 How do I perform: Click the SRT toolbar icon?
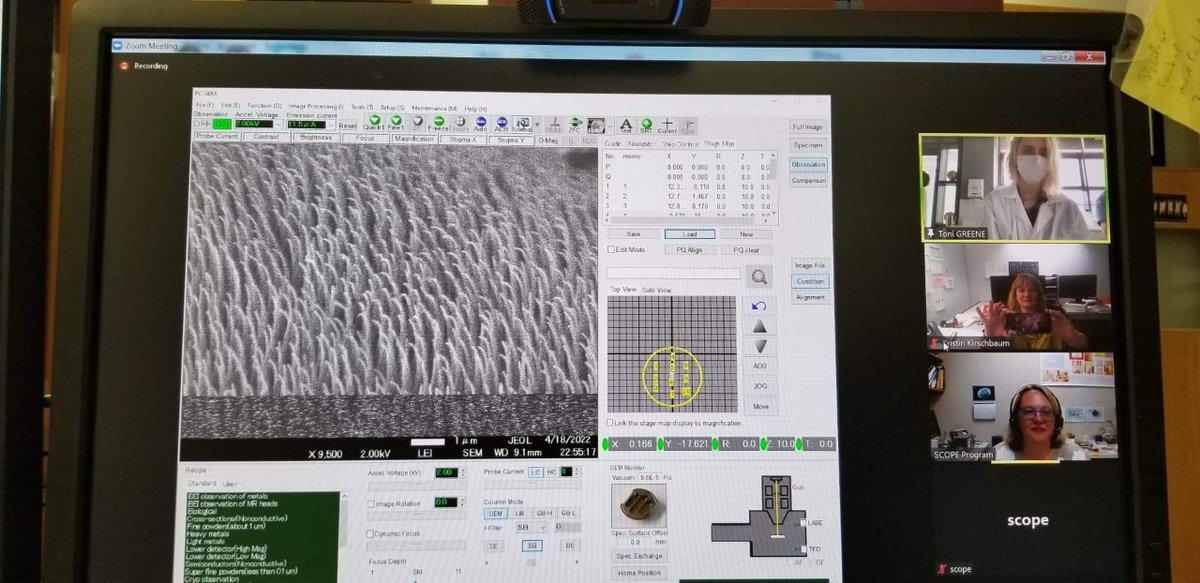tap(646, 124)
